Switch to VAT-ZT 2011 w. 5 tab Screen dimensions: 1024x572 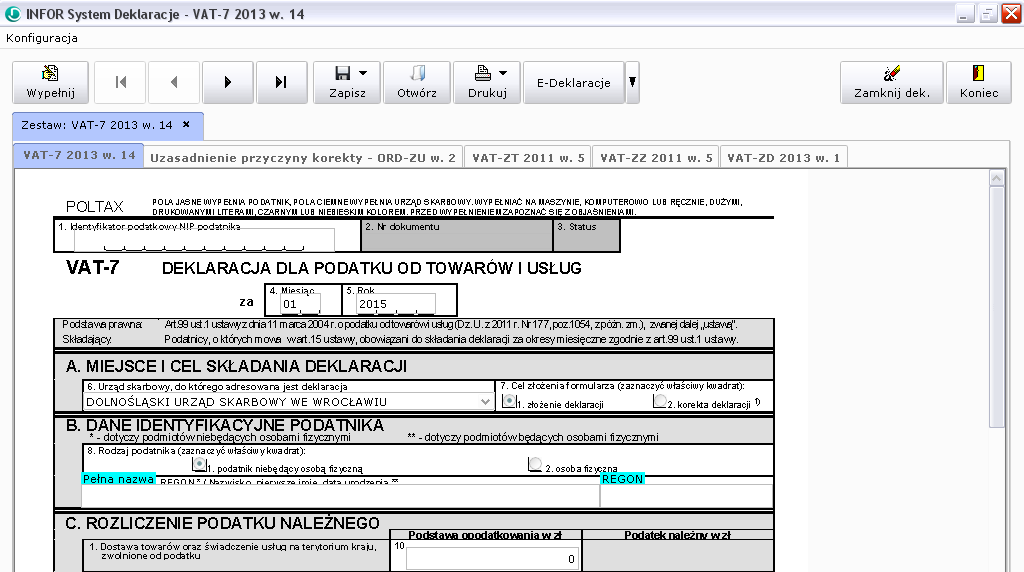pos(528,157)
